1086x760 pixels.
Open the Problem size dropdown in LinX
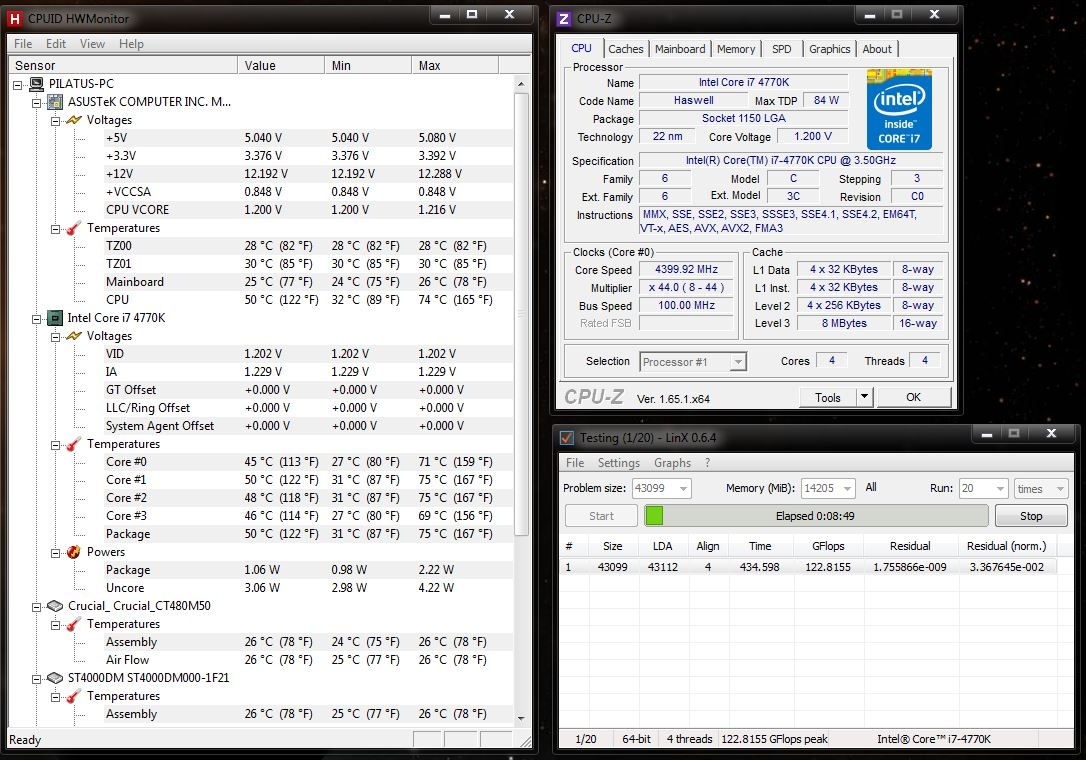click(683, 488)
